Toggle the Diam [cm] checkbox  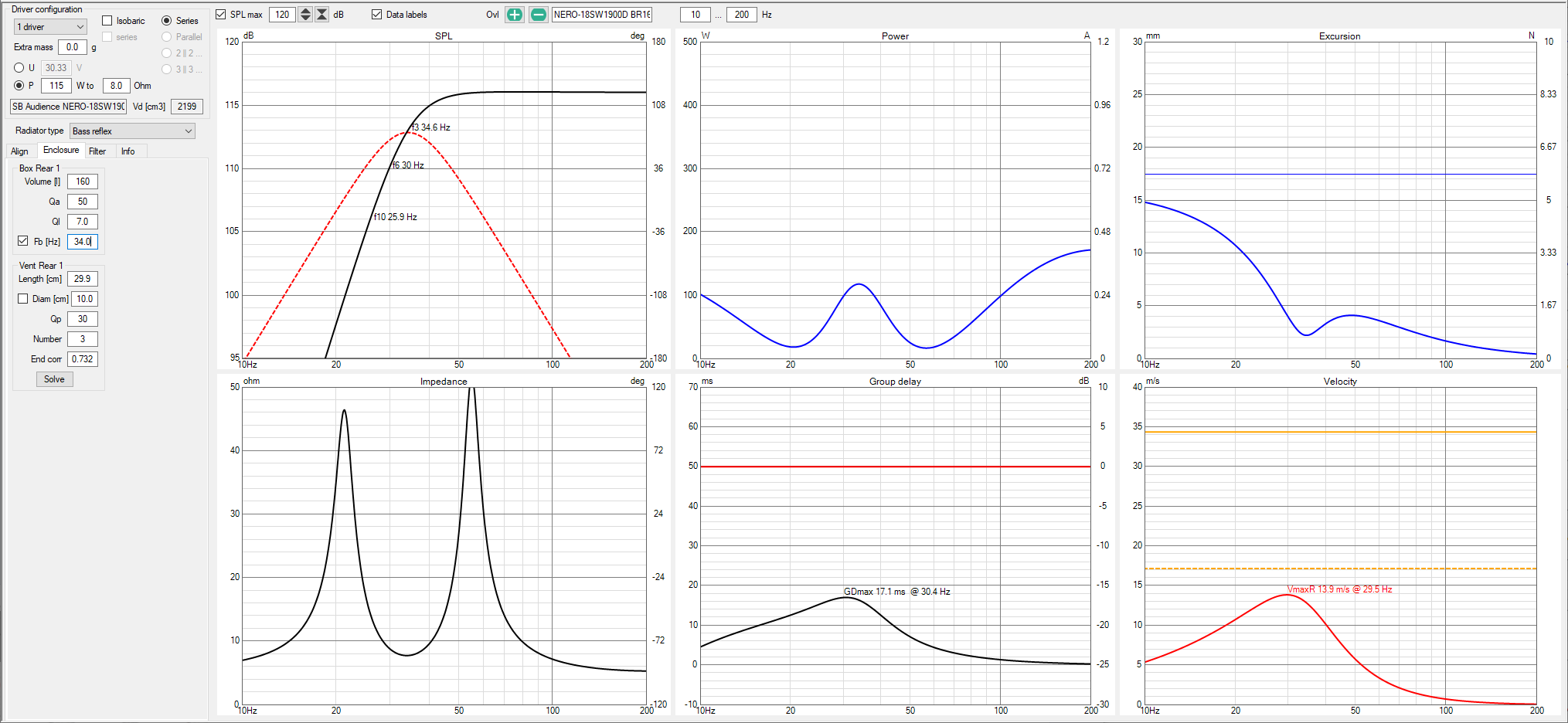23,299
